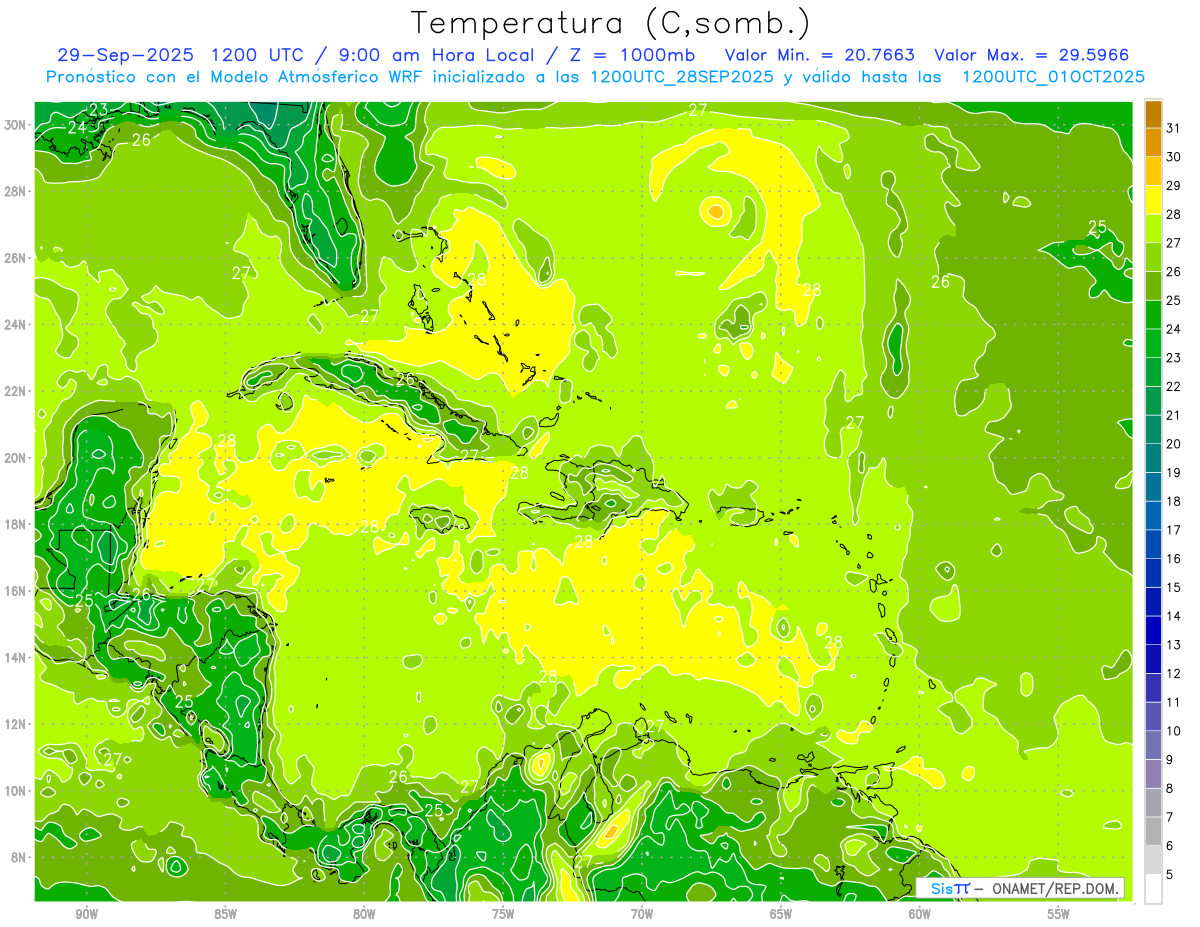Image resolution: width=1200 pixels, height=927 pixels.
Task: Click the orange legend swatch between 30 and 31
Action: pyautogui.click(x=1153, y=142)
